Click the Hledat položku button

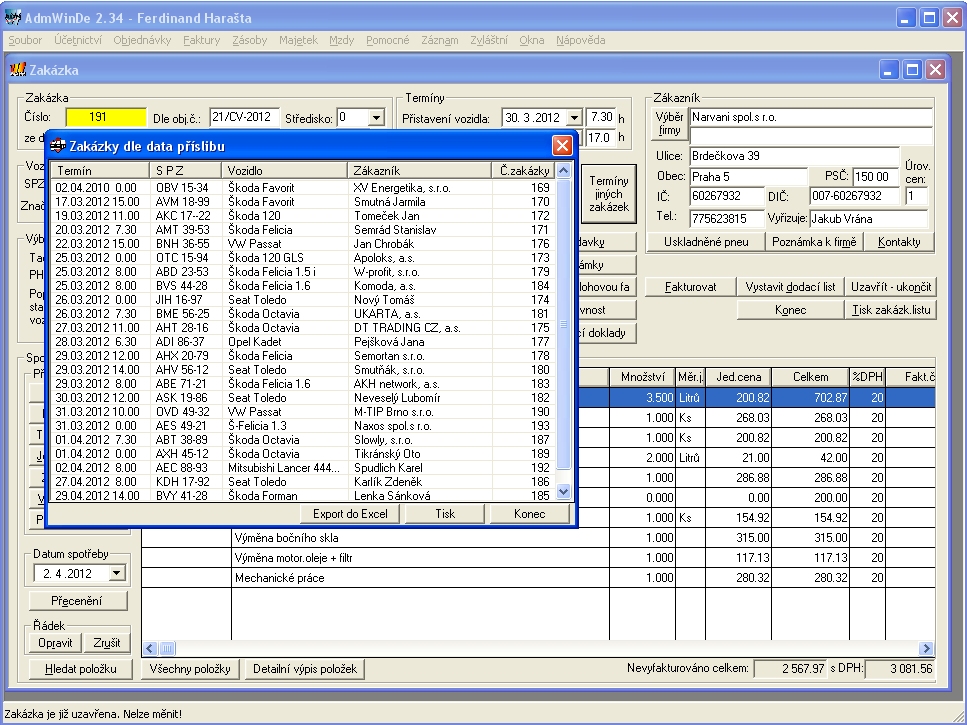click(81, 669)
